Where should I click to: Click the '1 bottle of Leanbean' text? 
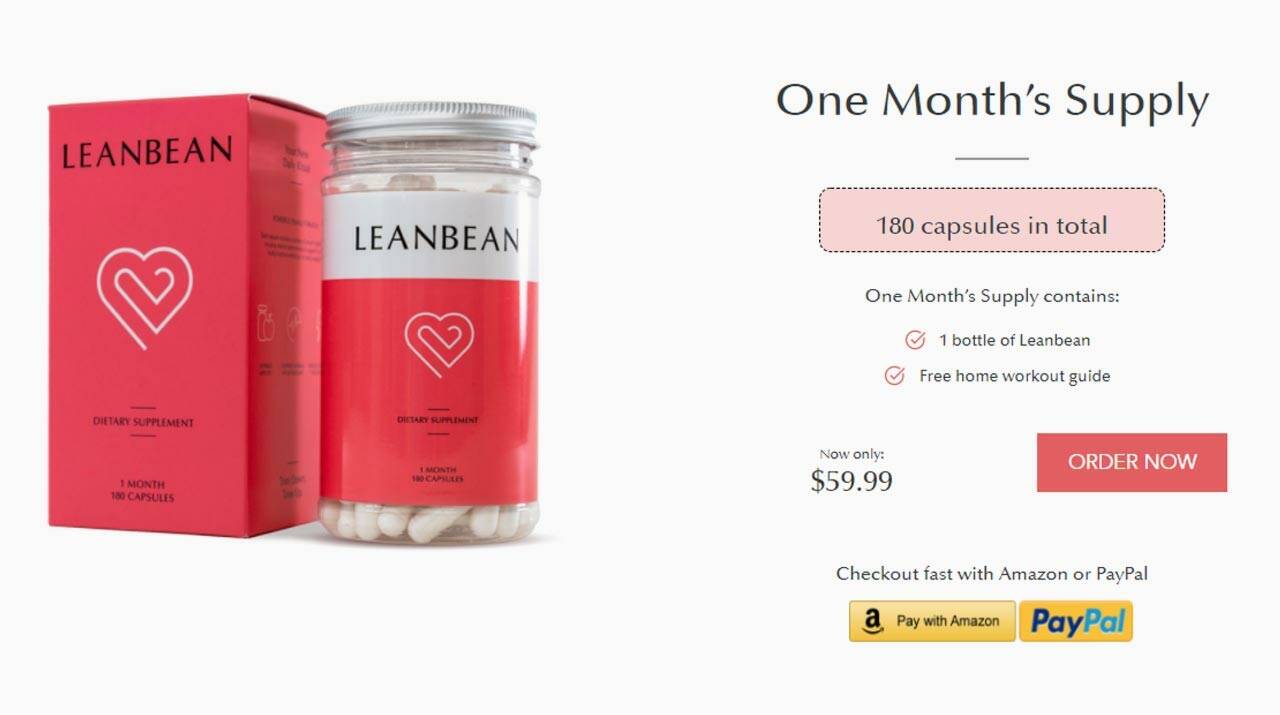click(1014, 340)
